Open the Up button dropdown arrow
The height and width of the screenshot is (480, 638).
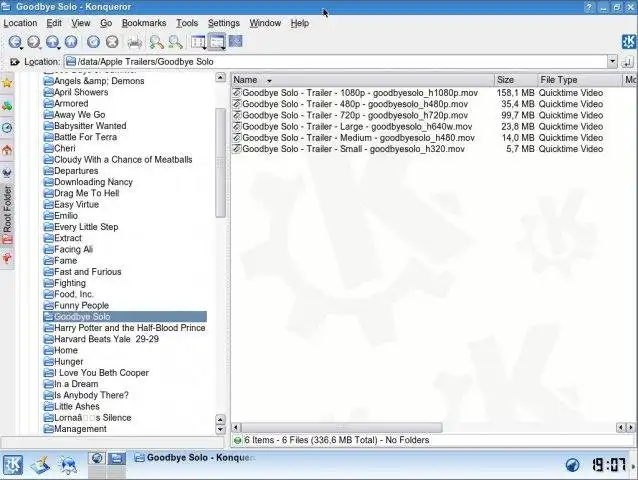(x=59, y=49)
